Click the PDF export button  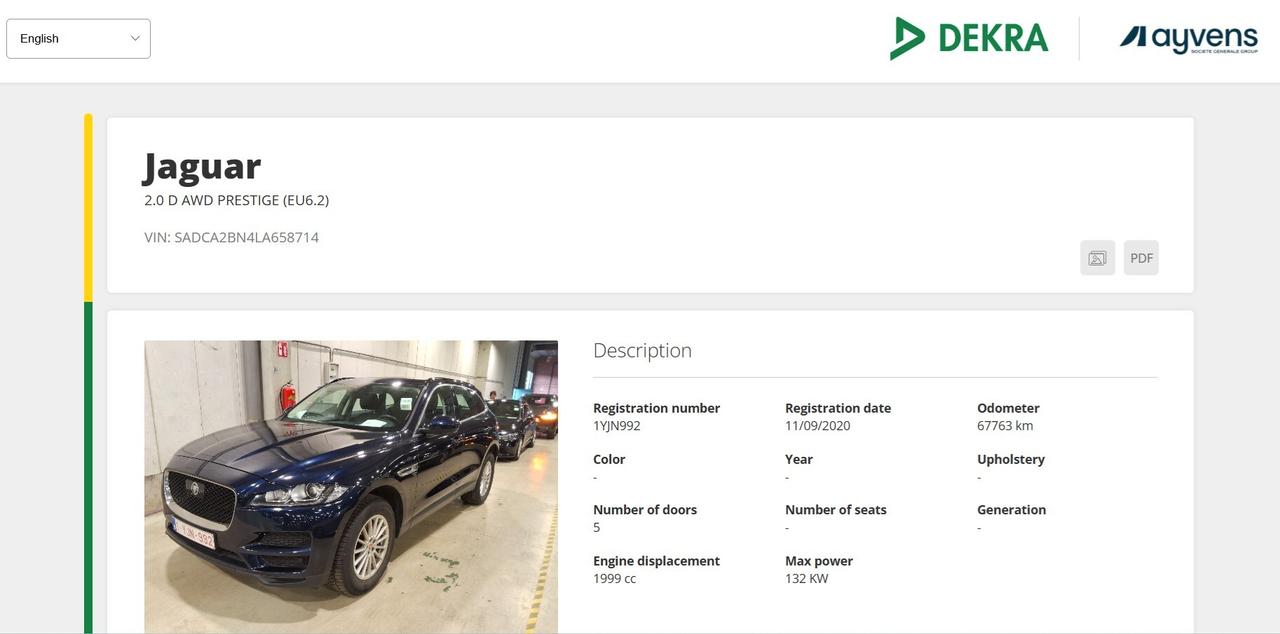click(x=1141, y=258)
